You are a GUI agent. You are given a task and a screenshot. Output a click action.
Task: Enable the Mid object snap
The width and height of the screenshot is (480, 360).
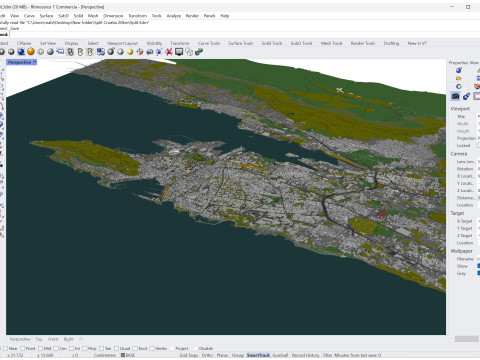(x=40, y=348)
